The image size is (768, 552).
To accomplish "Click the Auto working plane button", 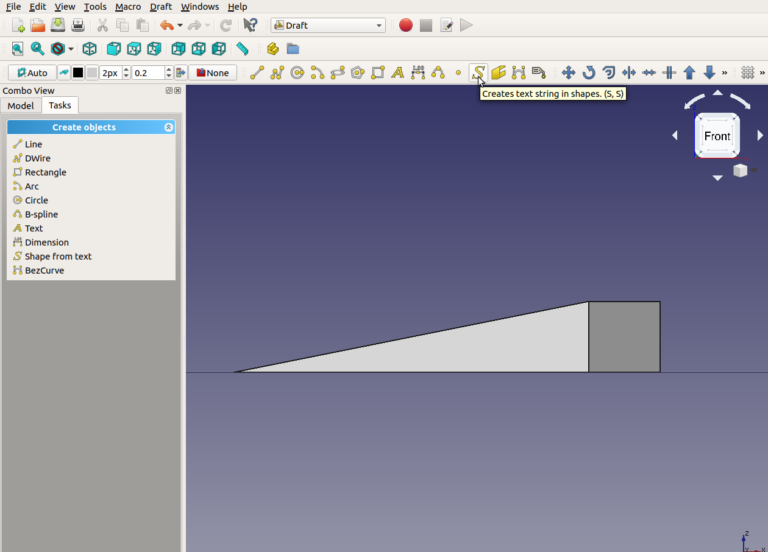I will [x=32, y=73].
